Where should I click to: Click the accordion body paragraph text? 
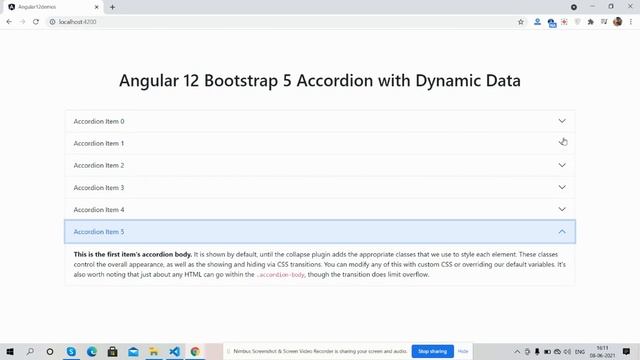(320, 264)
